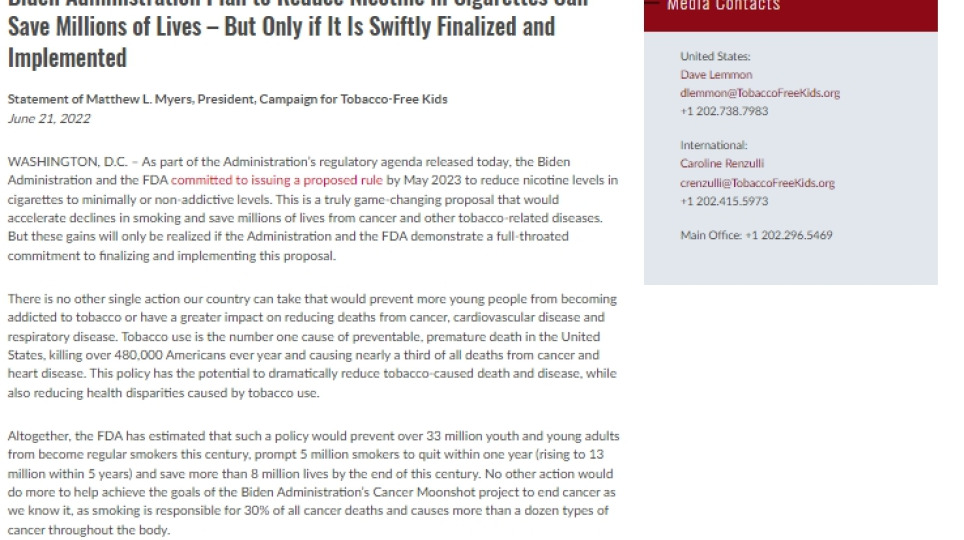Click the article headline about nicotine plan
This screenshot has width=964, height=540.
click(281, 40)
